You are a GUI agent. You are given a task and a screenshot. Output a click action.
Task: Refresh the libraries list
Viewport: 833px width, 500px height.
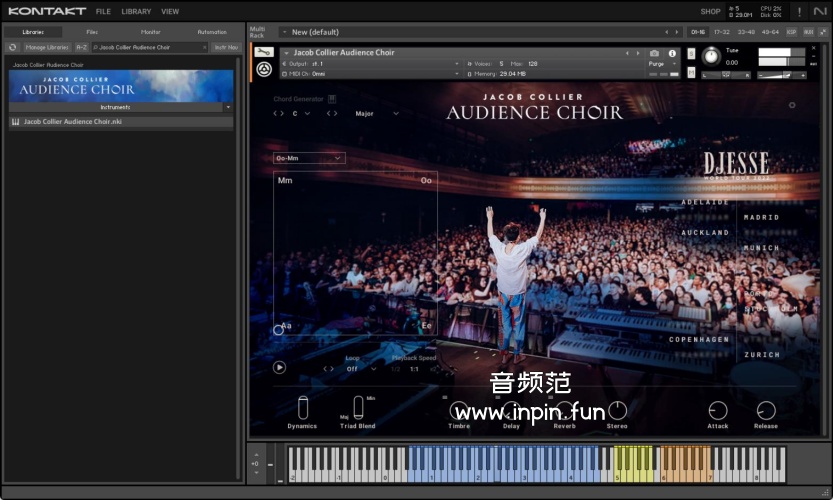pyautogui.click(x=13, y=47)
